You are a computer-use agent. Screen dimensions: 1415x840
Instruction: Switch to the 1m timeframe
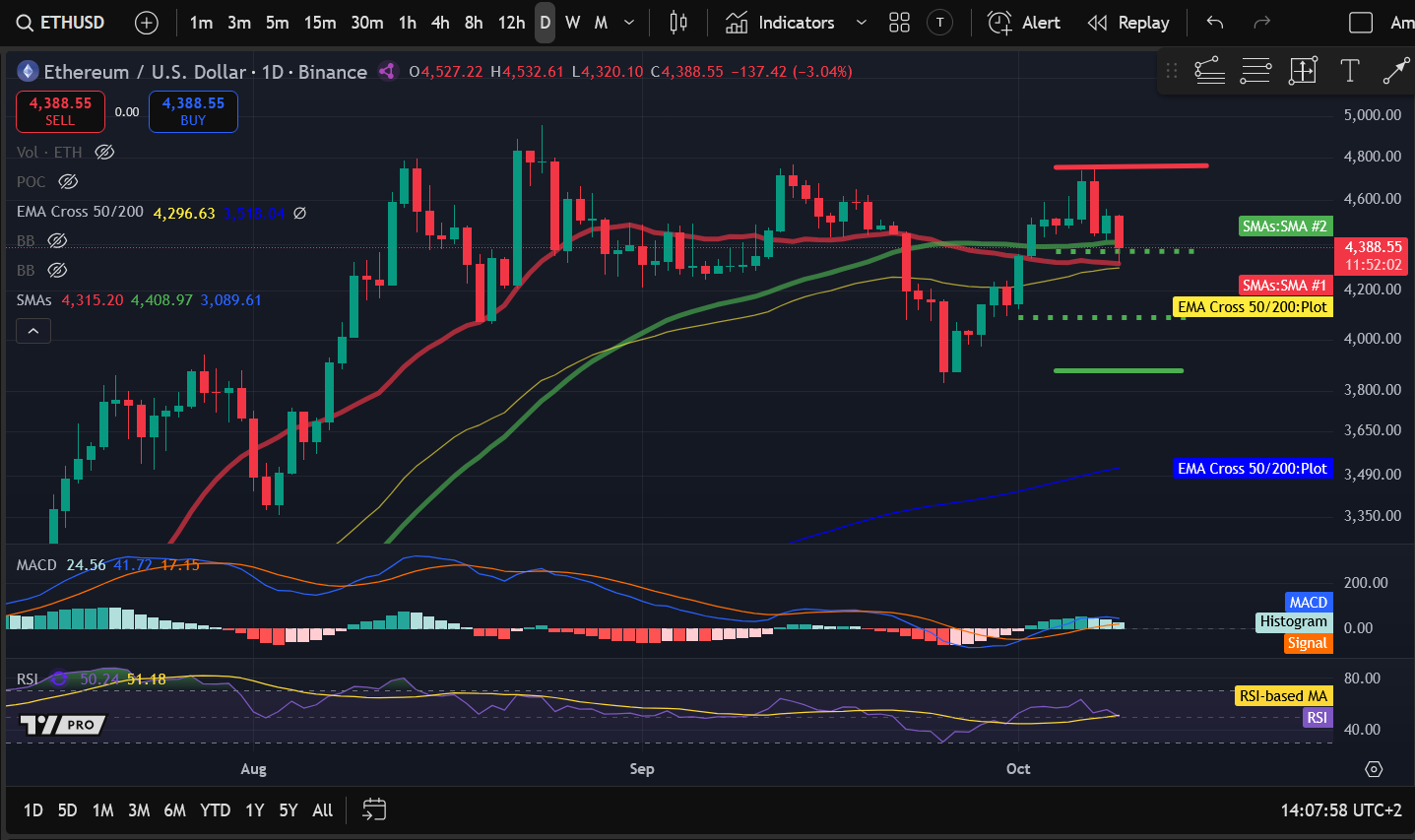[x=201, y=23]
